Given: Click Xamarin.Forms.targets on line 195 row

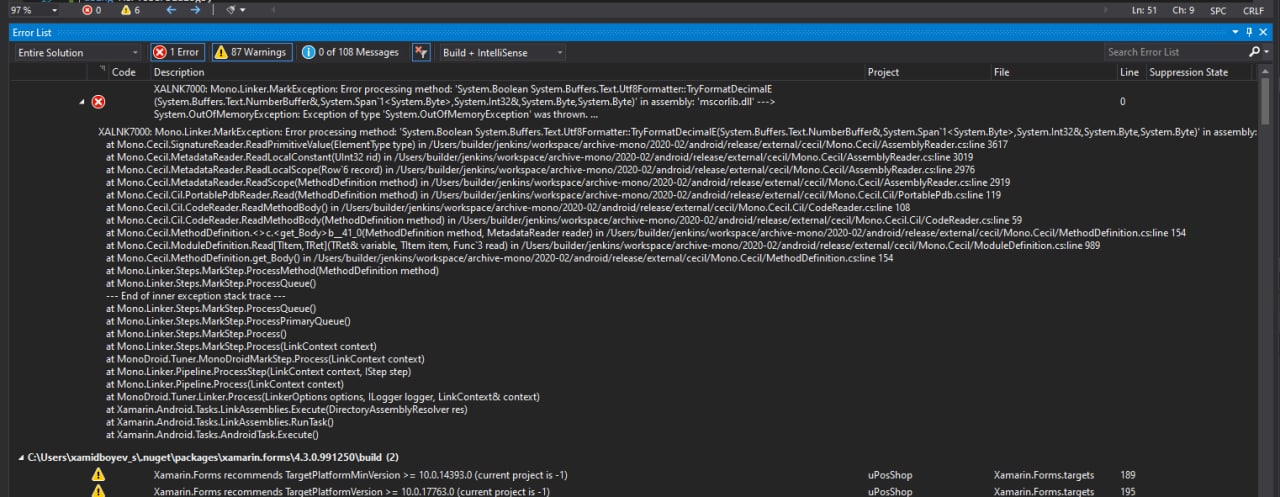Looking at the screenshot, I should (x=1044, y=492).
